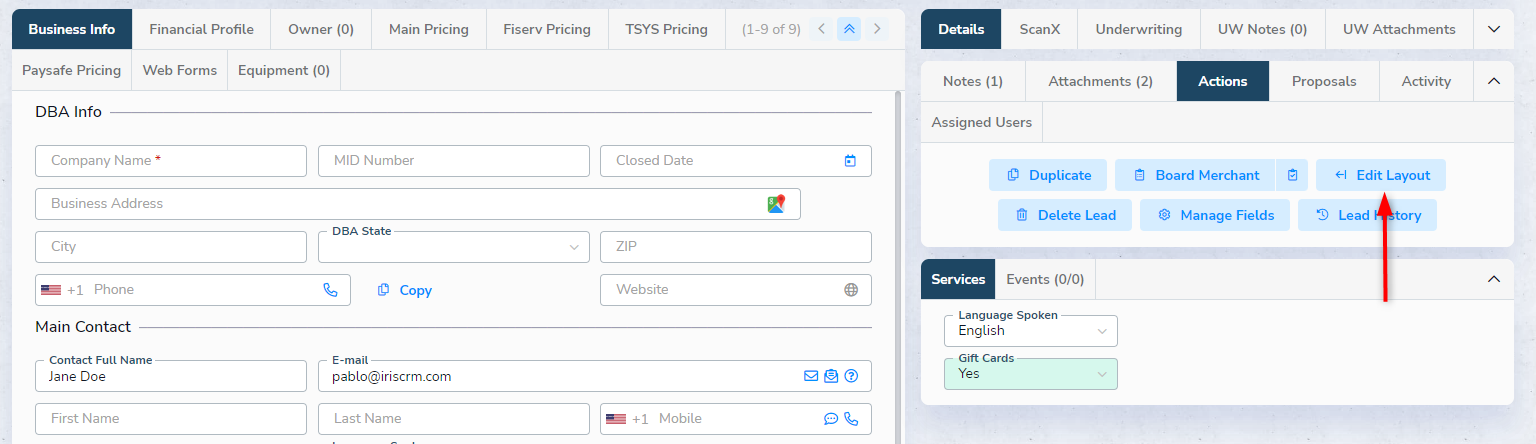Open Google Maps icon in Business Address
This screenshot has height=444, width=1536.
[776, 204]
